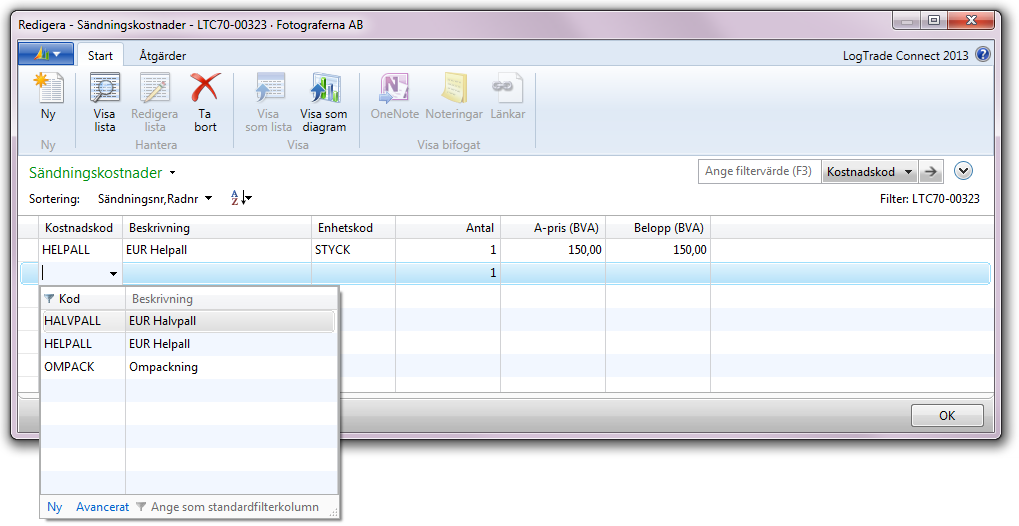Select the HELPALL entry in dropdown list
Viewport: 1019px width, 526px height.
pyautogui.click(x=68, y=344)
